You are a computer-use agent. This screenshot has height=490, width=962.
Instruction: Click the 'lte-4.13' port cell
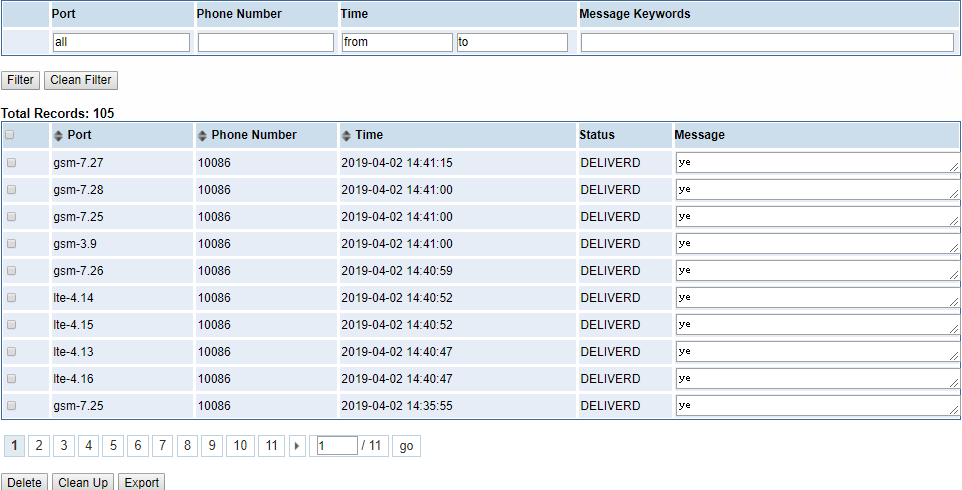[73, 352]
